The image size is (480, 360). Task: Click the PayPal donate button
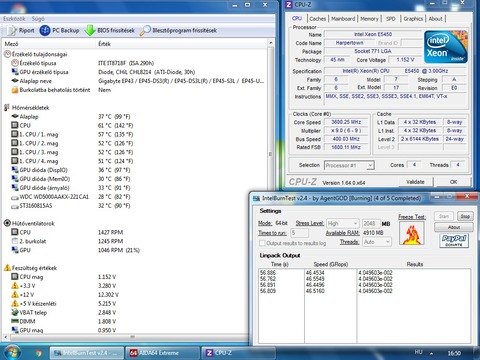(454, 240)
